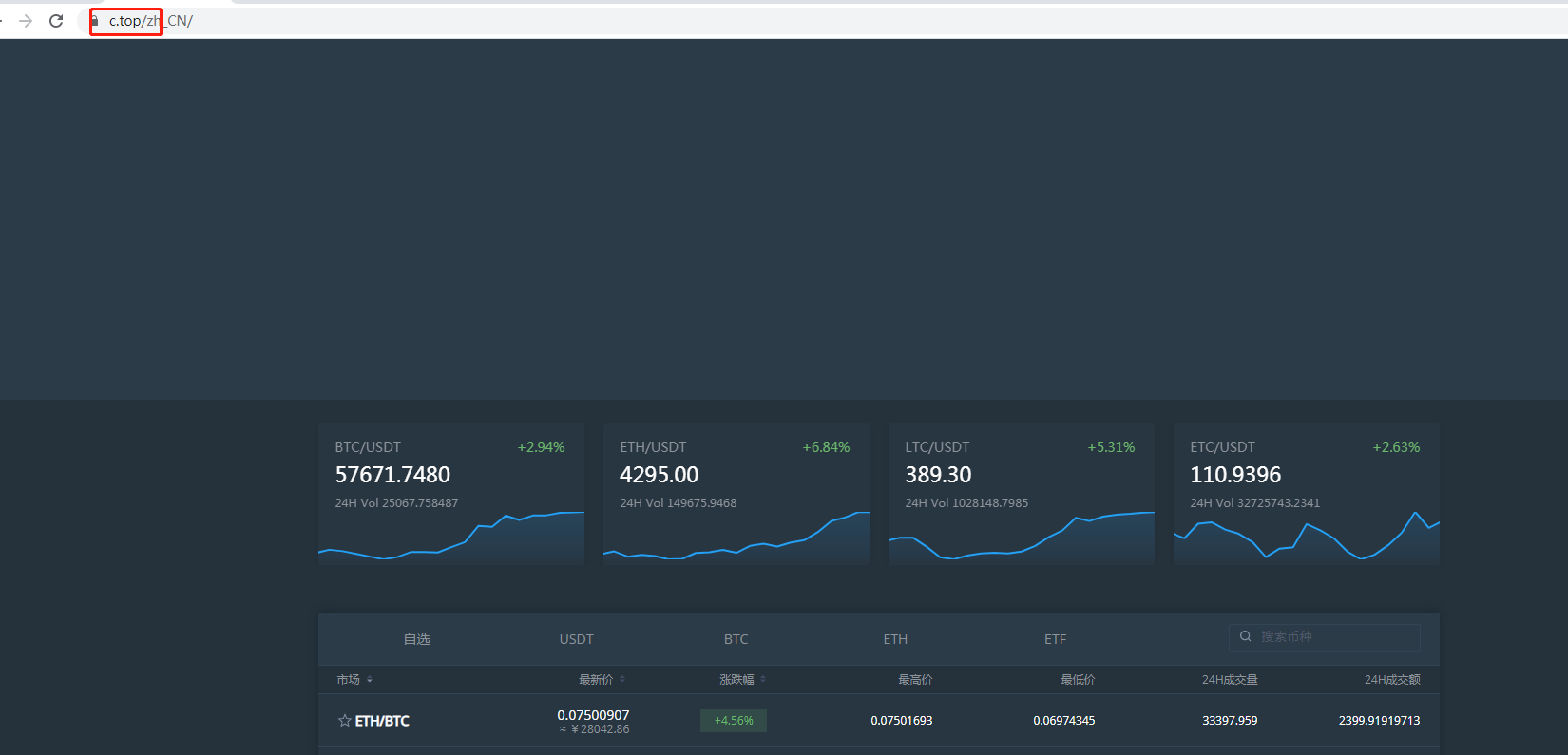The image size is (1568, 755).
Task: Select the LTC/USDT price card
Action: coord(1022,494)
